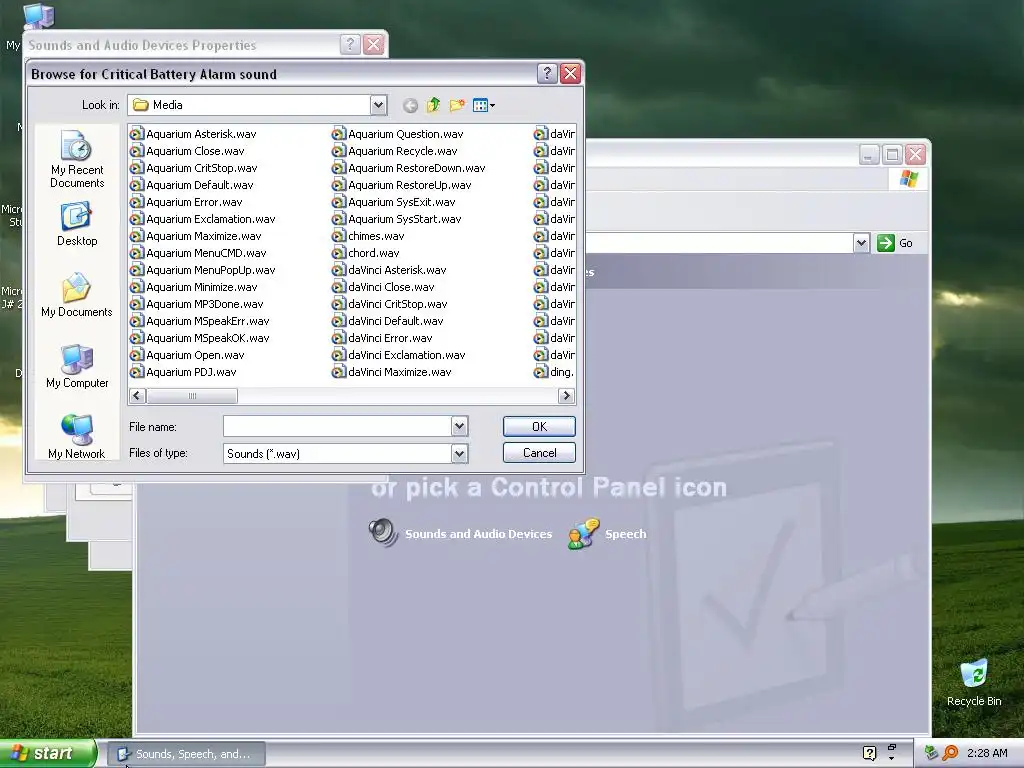Screen dimensions: 1024x768
Task: Go up one folder level icon
Action: click(433, 105)
